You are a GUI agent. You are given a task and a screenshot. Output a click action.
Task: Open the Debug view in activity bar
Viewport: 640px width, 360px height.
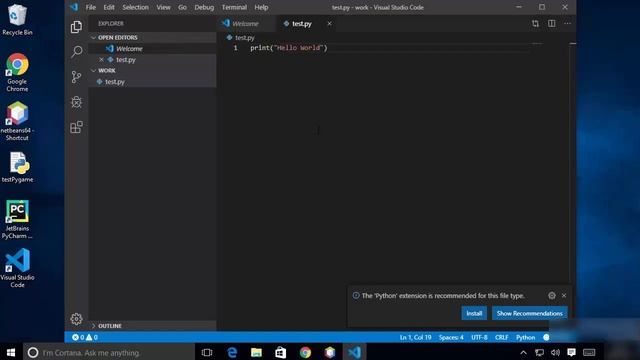tap(76, 102)
